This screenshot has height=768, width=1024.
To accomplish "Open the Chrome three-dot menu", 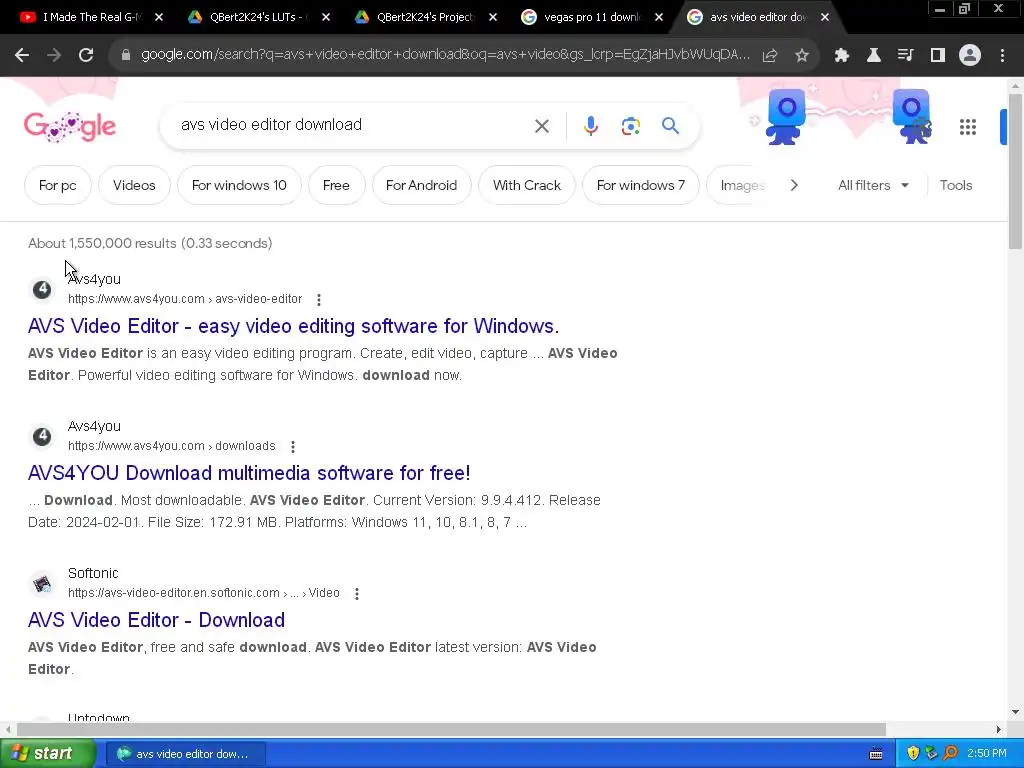I will (x=1002, y=56).
